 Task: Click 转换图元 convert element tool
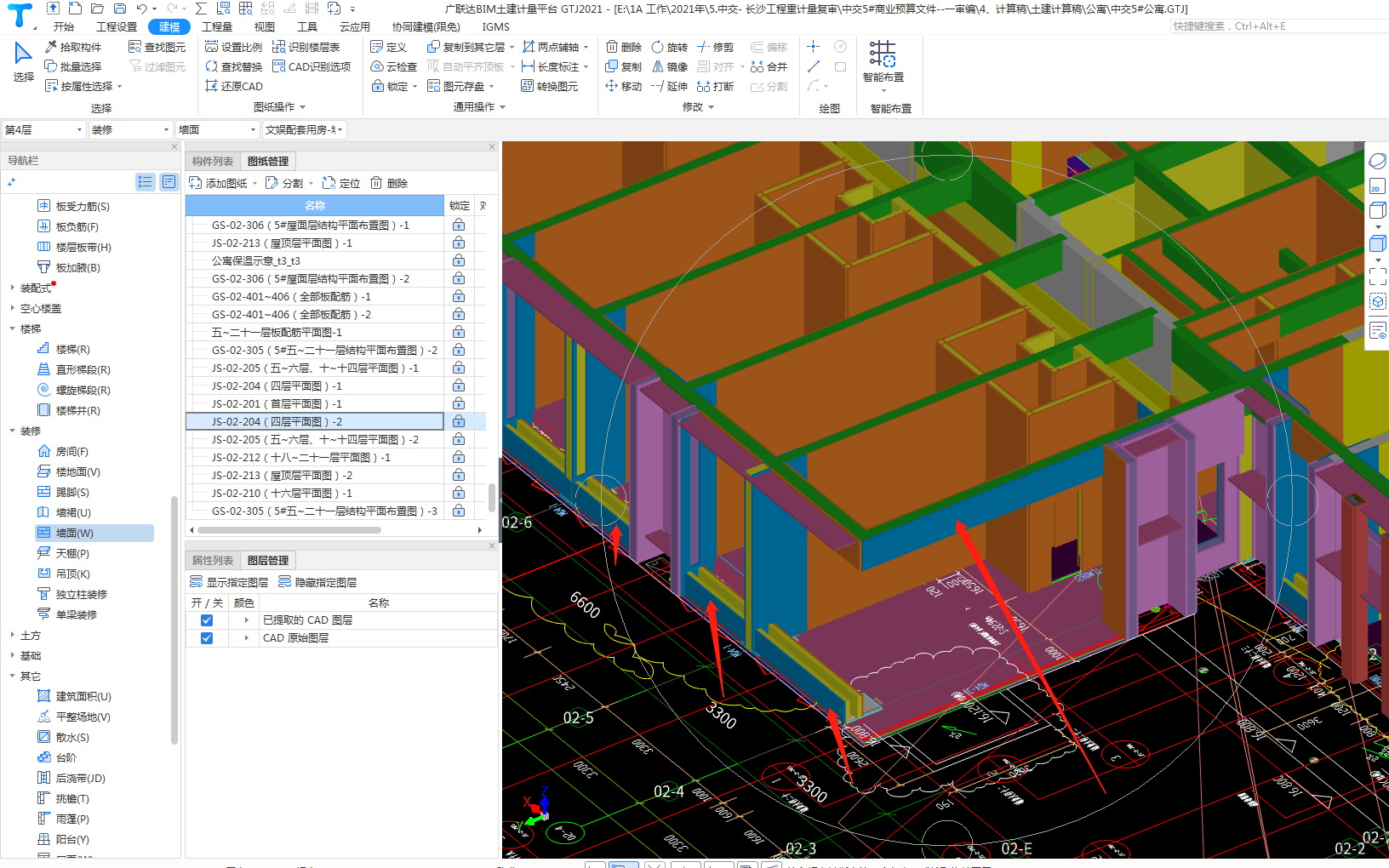549,86
